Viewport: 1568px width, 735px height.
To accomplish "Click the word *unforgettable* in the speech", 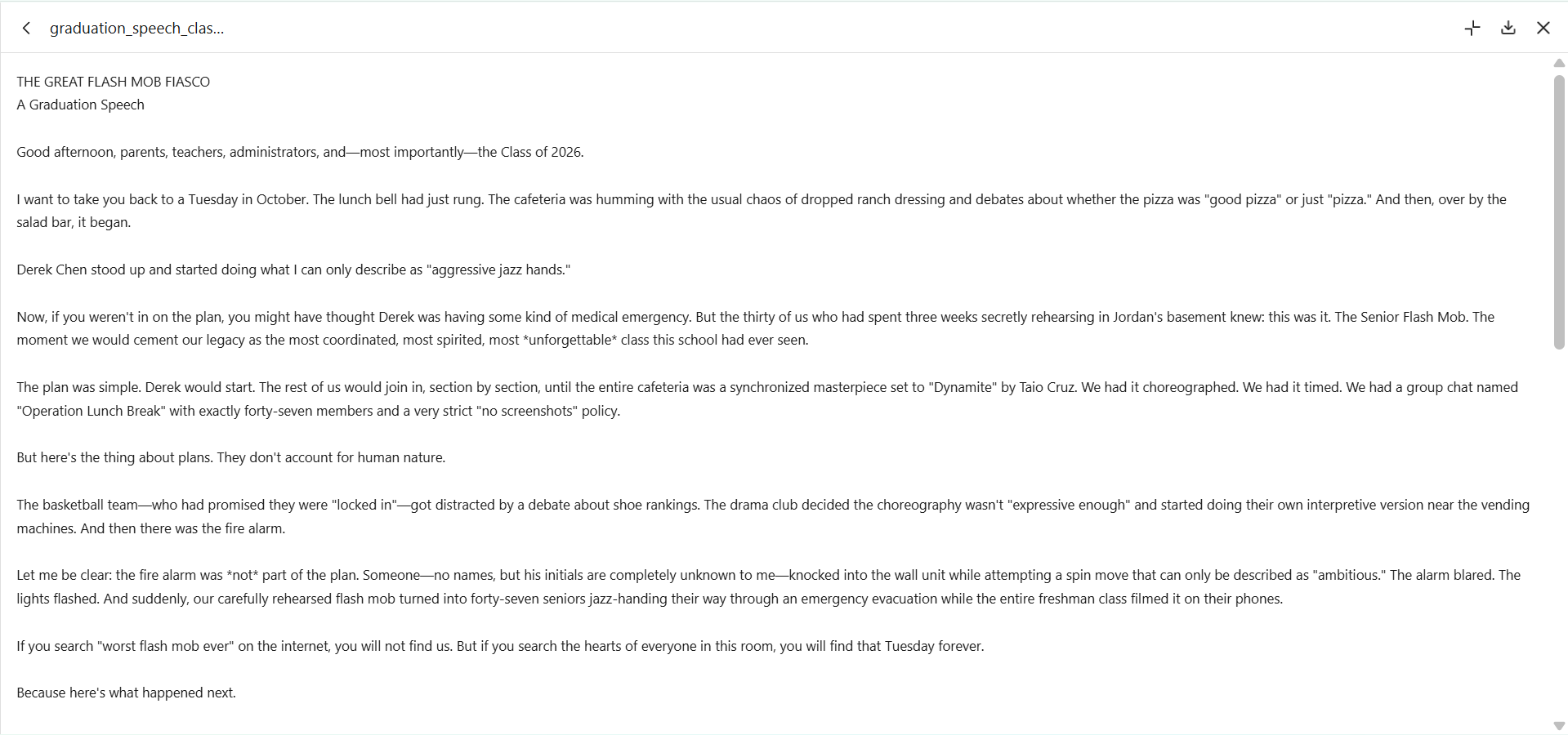I will pyautogui.click(x=570, y=340).
